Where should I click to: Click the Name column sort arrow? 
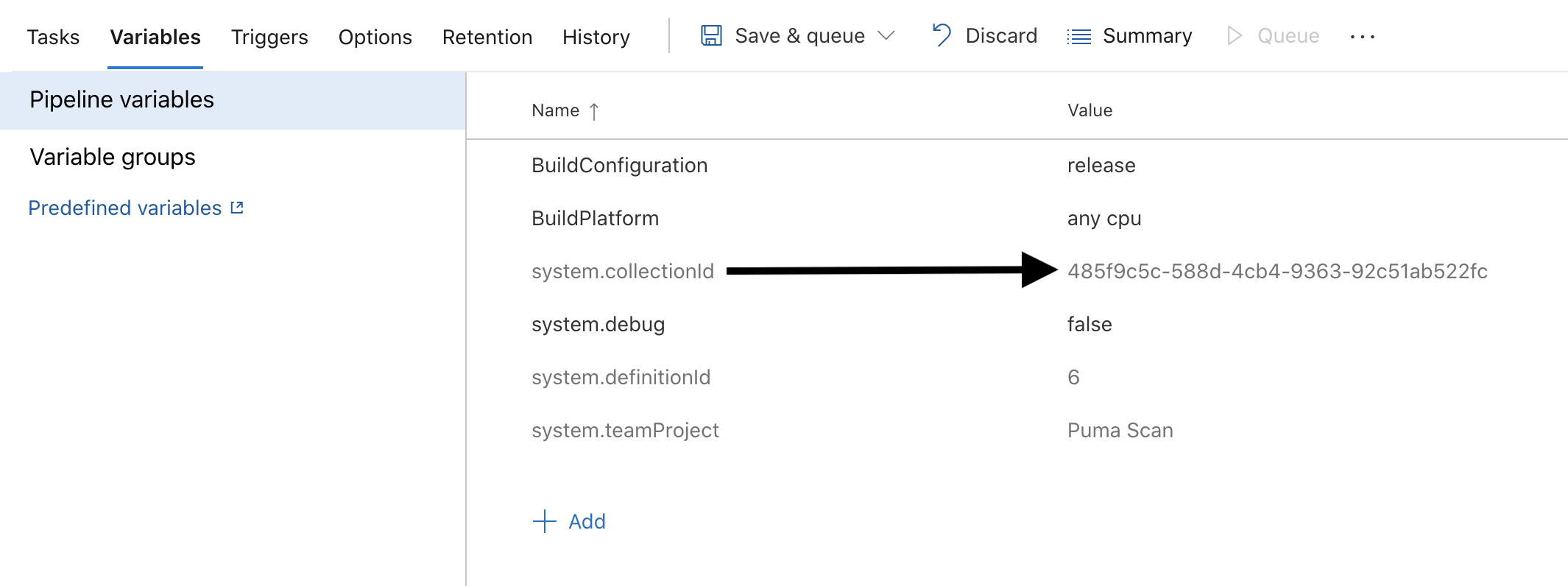pos(594,111)
